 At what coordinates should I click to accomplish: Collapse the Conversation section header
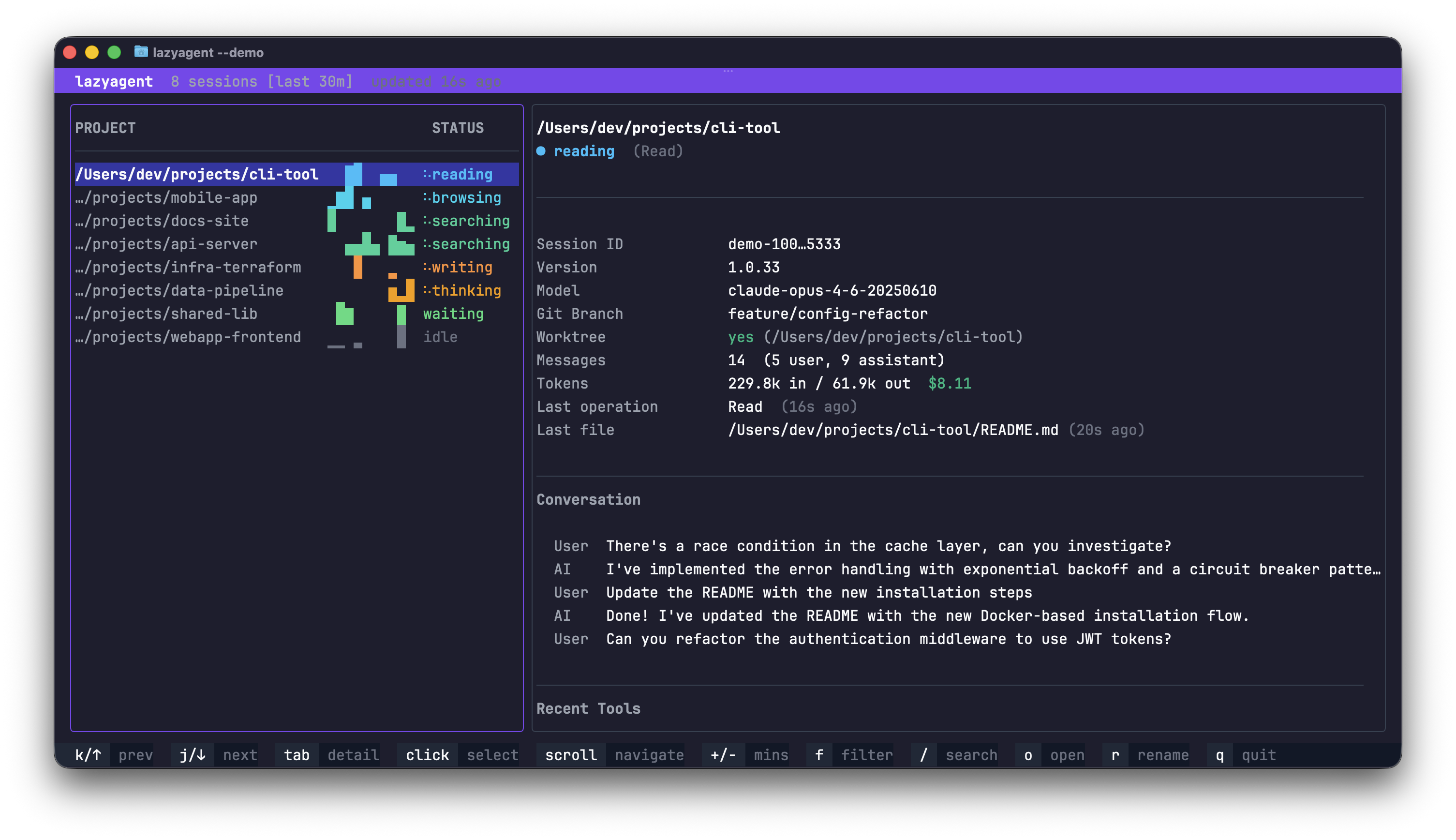pyautogui.click(x=588, y=499)
